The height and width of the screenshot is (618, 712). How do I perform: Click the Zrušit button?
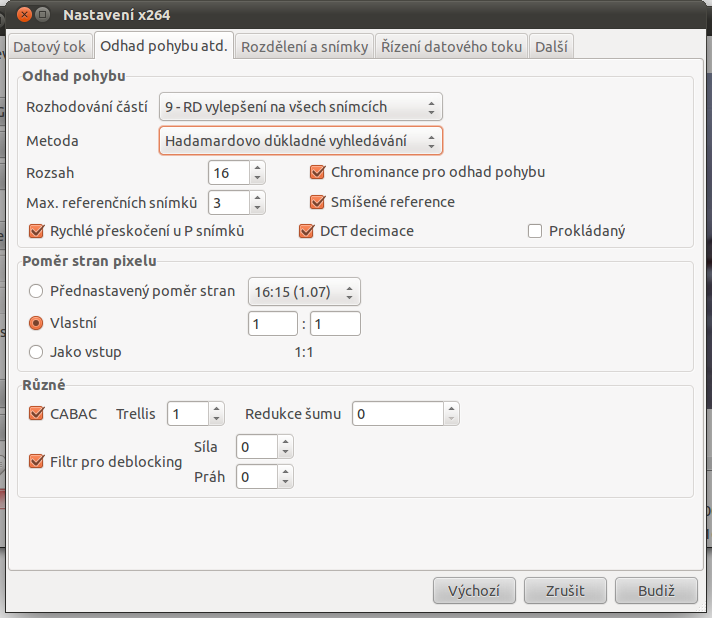(x=565, y=591)
